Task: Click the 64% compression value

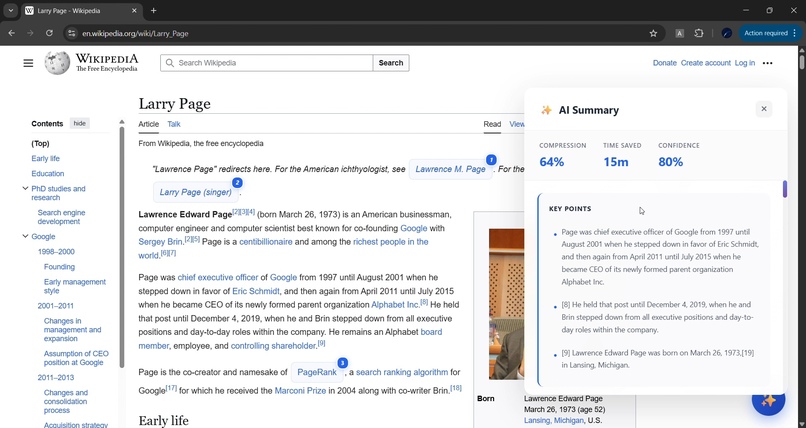Action: pyautogui.click(x=552, y=162)
